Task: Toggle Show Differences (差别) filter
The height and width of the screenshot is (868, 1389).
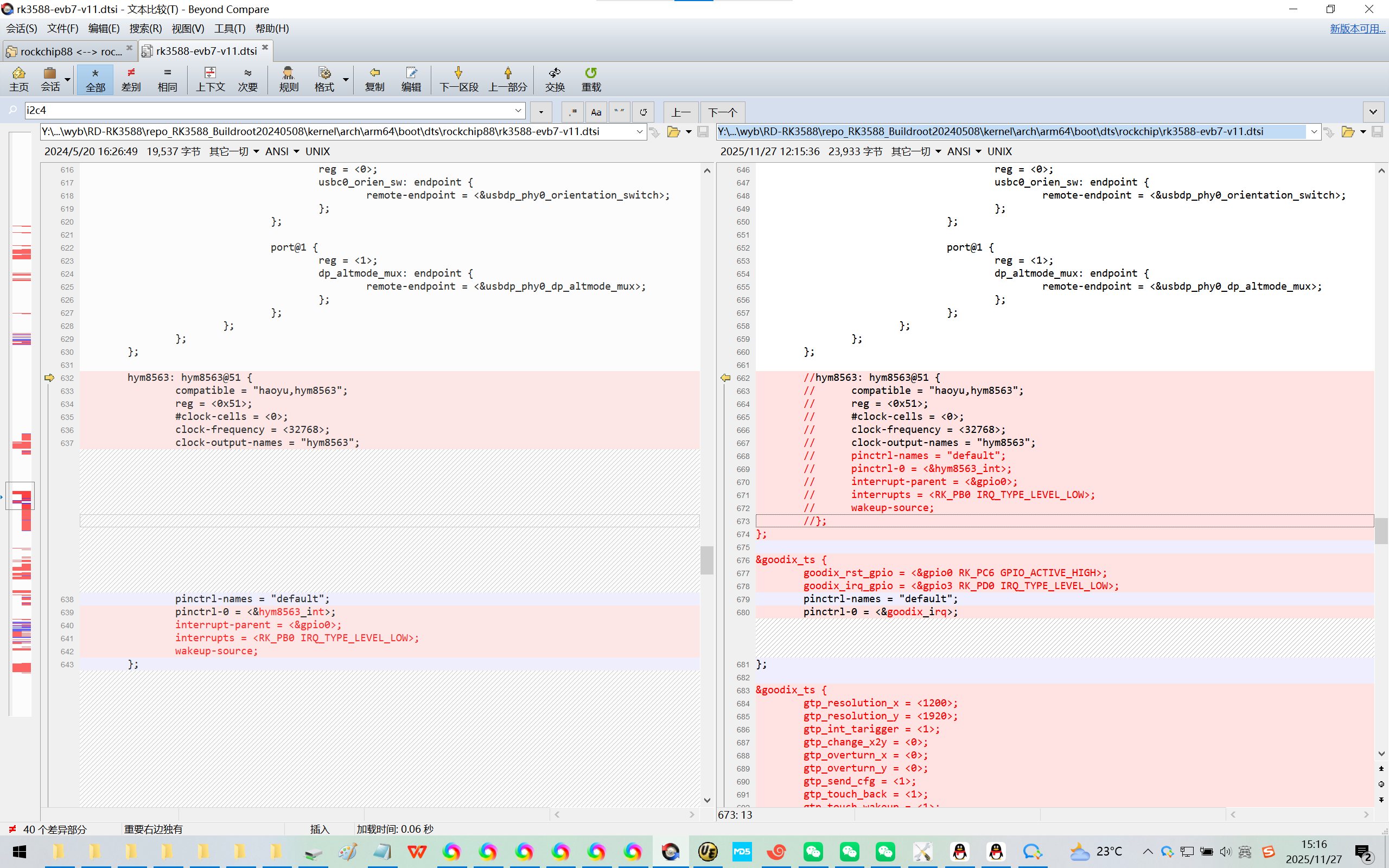Action: tap(131, 79)
